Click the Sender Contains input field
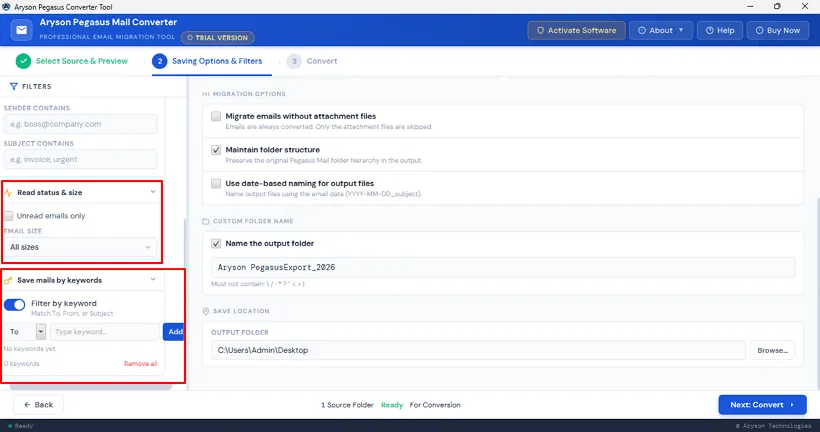The height and width of the screenshot is (432, 820). coord(81,124)
